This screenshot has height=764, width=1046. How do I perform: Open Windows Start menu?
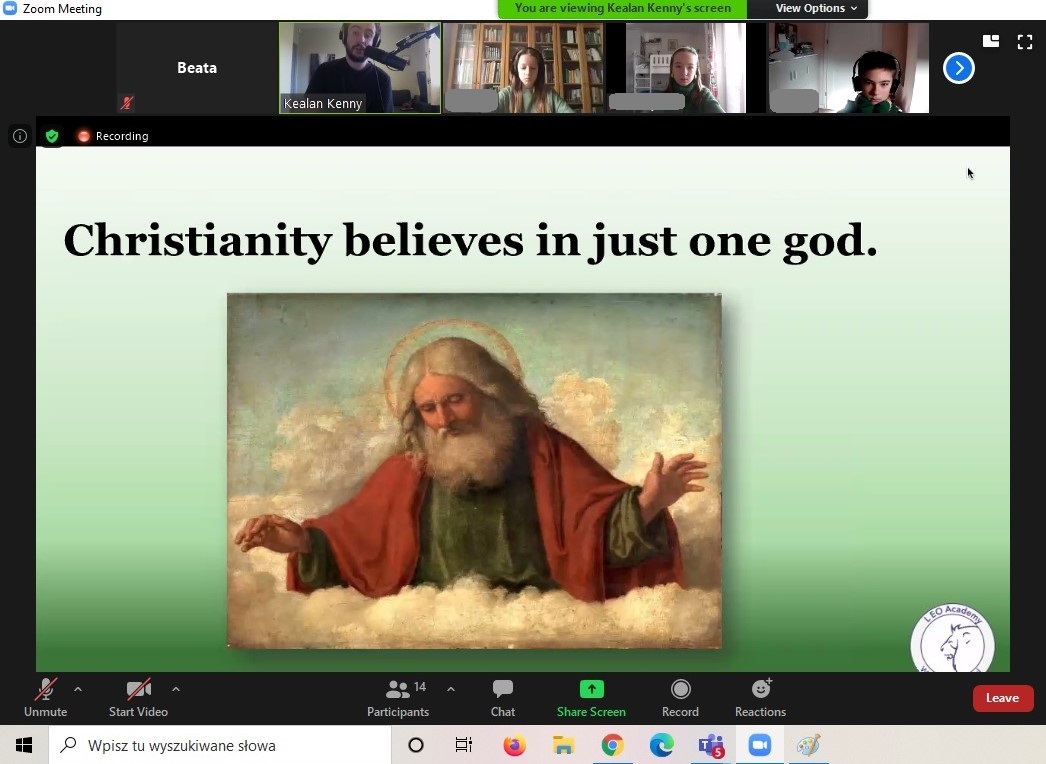click(x=24, y=745)
